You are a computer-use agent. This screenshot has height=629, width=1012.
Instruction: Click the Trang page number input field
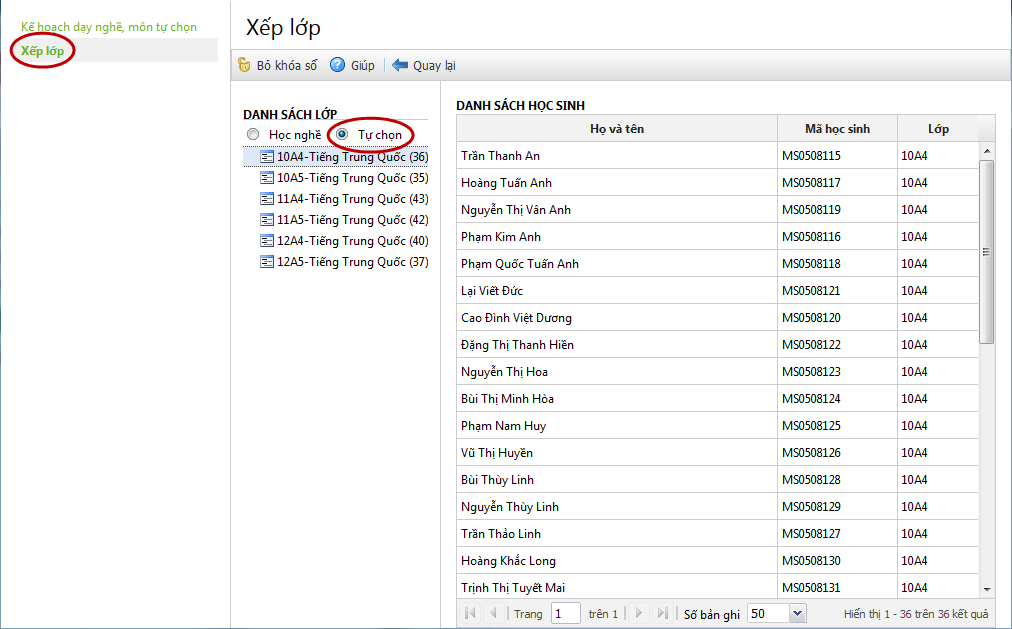point(565,613)
